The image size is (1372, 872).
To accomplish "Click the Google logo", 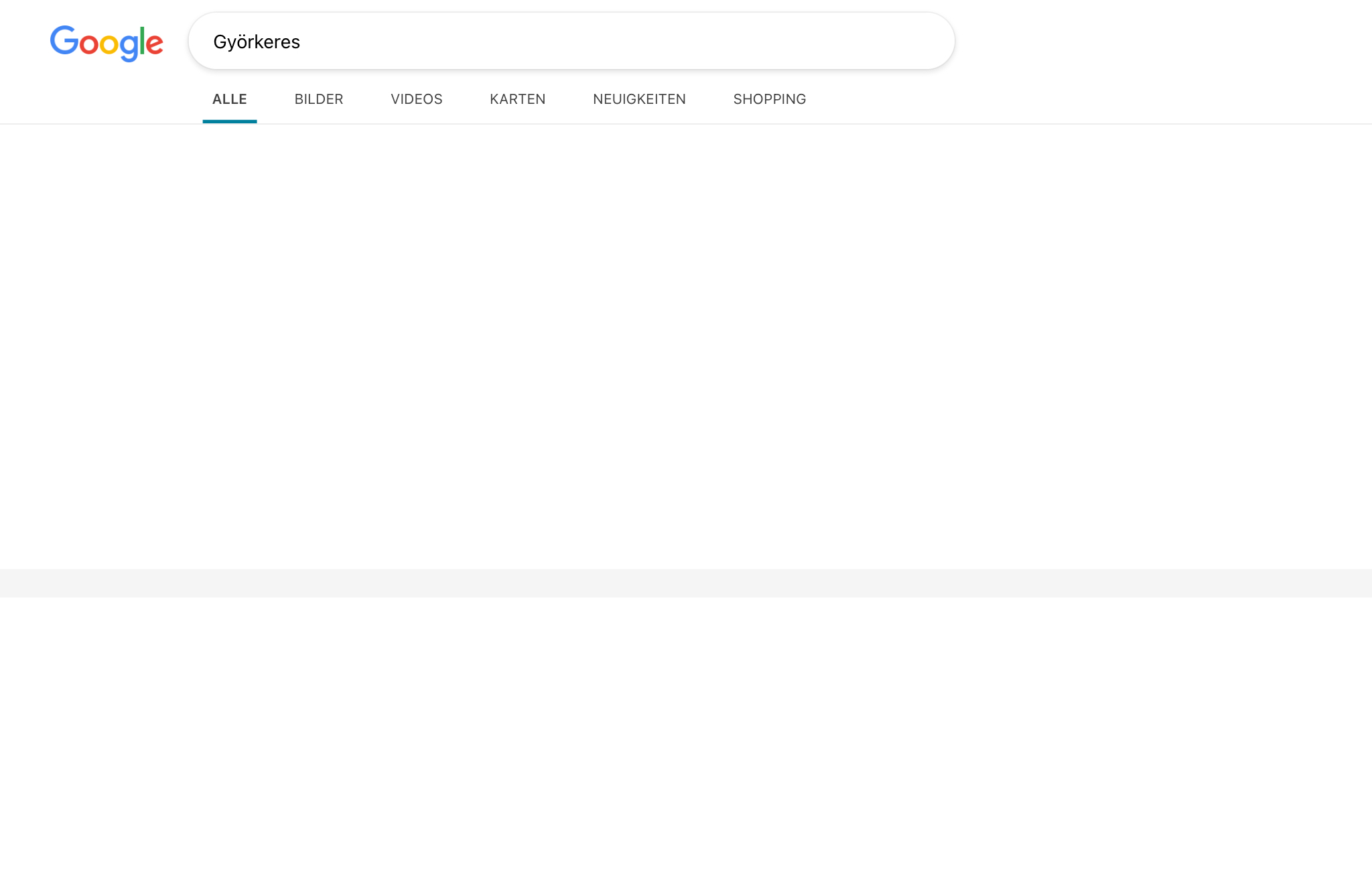I will [x=107, y=43].
